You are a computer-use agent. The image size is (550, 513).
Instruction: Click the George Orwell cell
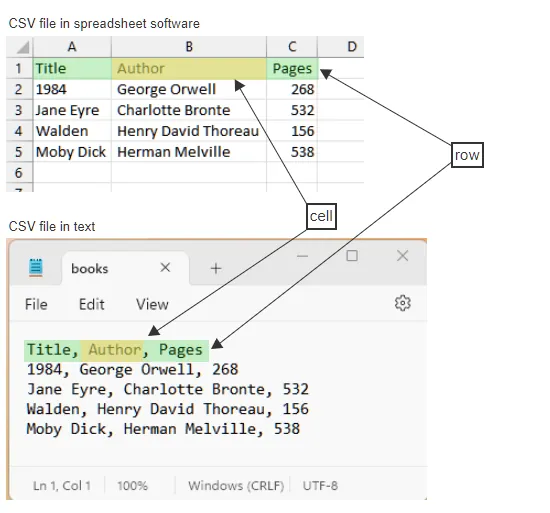pos(189,89)
